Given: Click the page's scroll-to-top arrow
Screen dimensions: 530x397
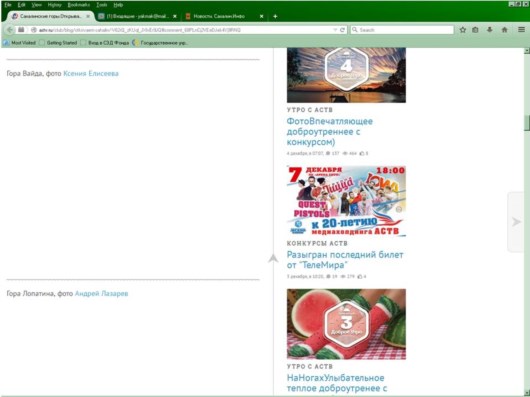Looking at the screenshot, I should [273, 259].
